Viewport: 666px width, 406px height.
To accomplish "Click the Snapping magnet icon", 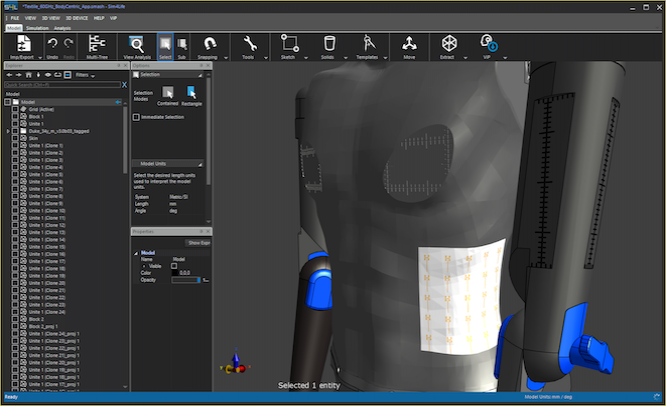I will pyautogui.click(x=210, y=44).
